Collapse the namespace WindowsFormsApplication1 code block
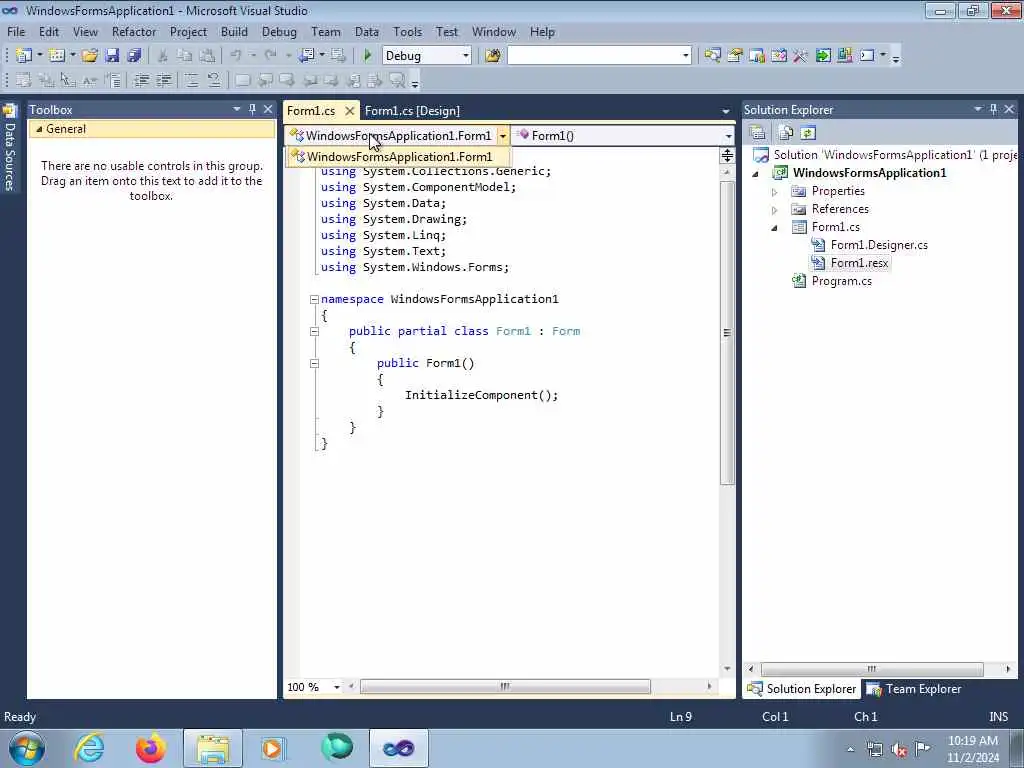The image size is (1024, 768). [314, 299]
